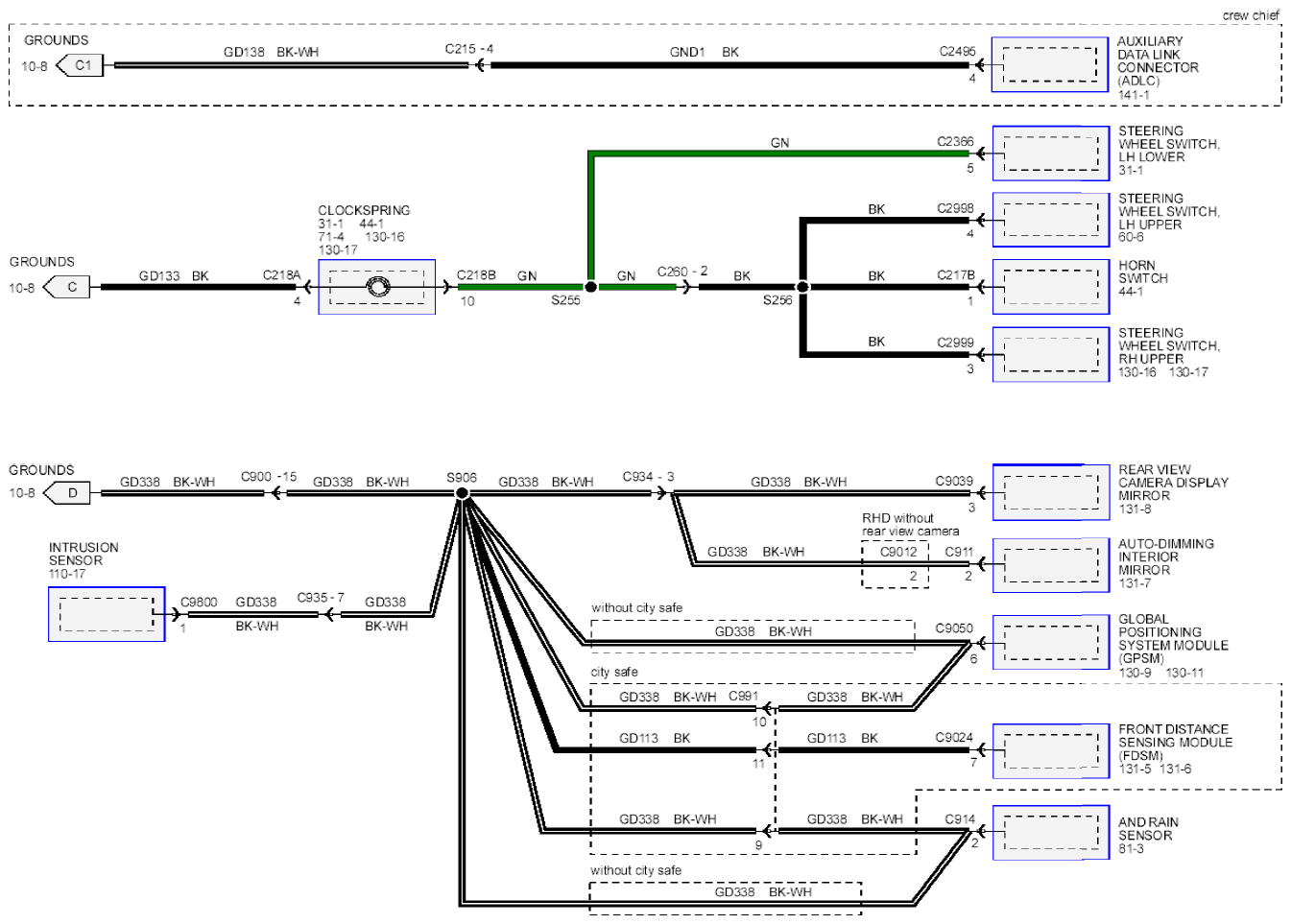Click the lower 'without city safe' note
The image size is (1291, 924).
pyautogui.click(x=636, y=871)
